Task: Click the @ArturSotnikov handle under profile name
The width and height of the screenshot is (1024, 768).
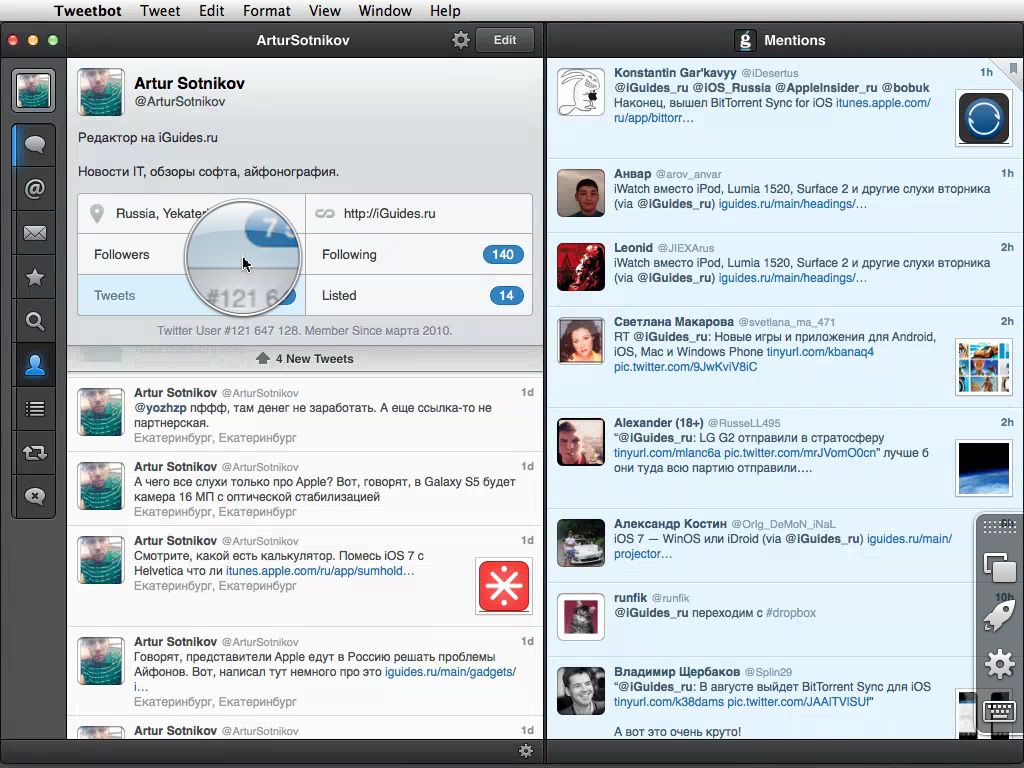Action: 180,102
